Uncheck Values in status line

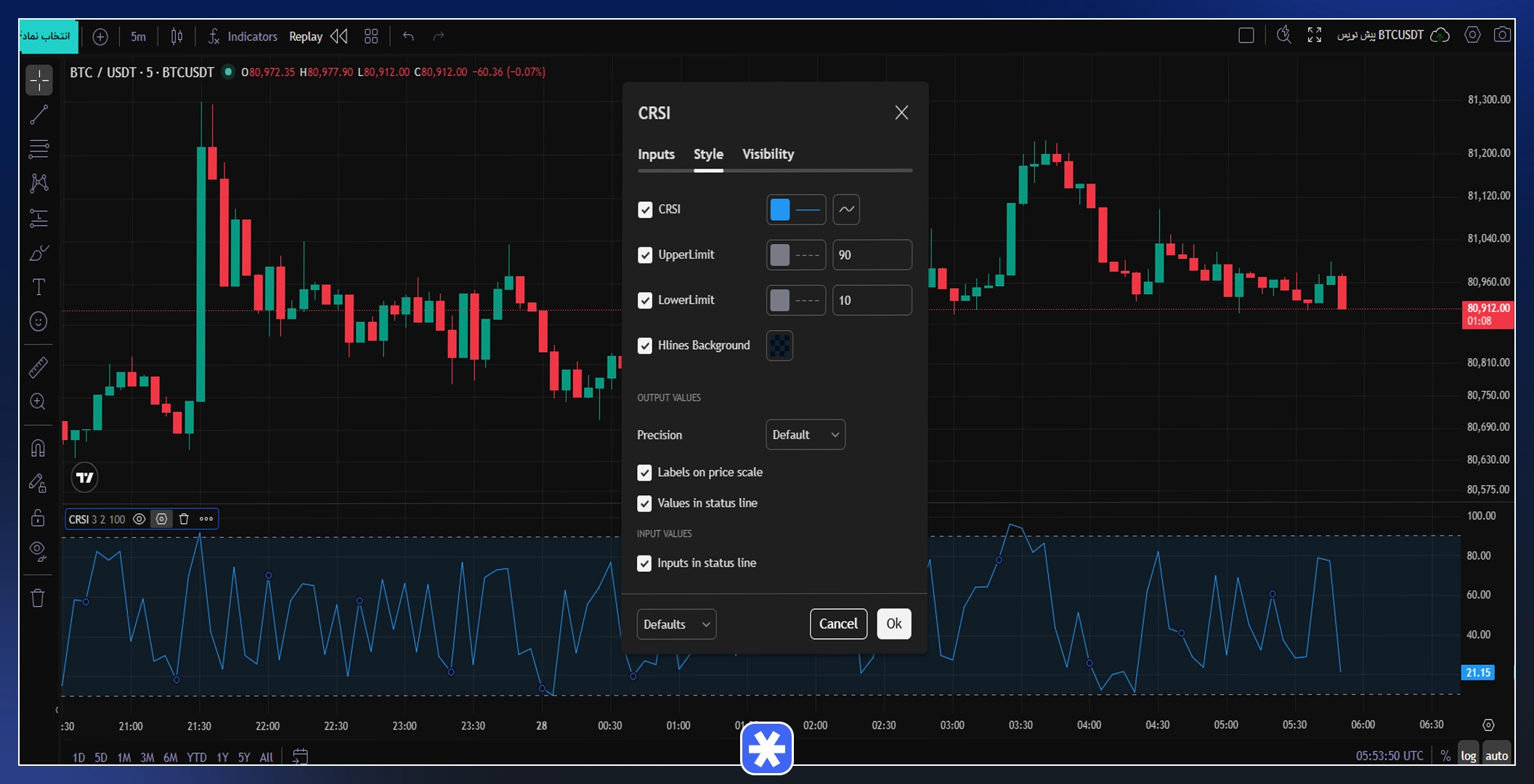click(x=644, y=504)
